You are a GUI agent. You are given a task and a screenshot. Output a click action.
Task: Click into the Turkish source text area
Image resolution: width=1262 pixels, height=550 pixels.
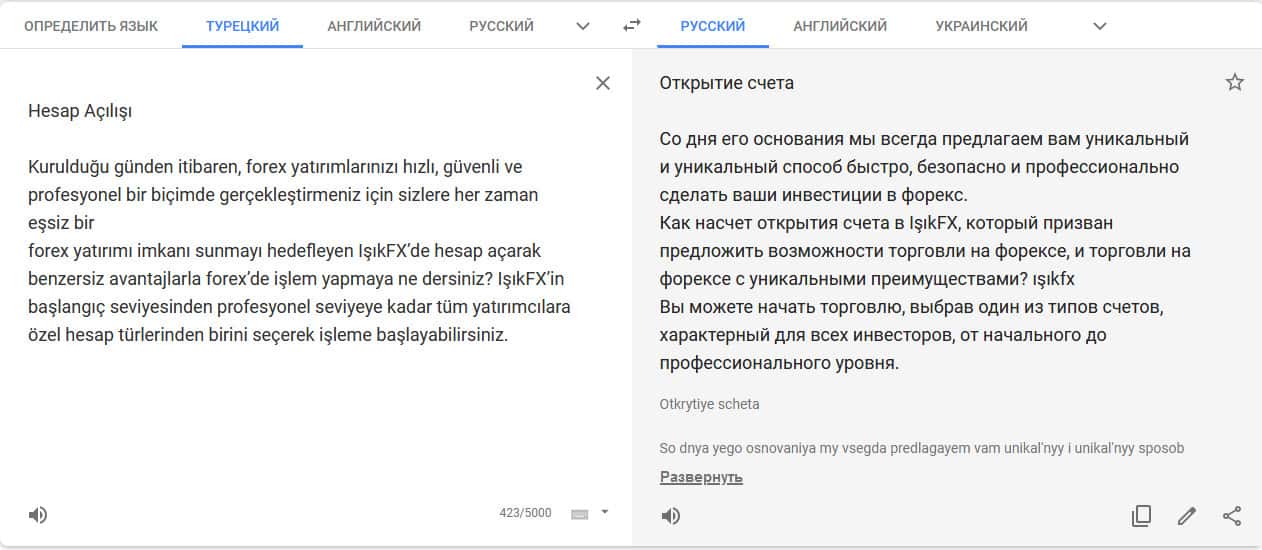tap(300, 250)
